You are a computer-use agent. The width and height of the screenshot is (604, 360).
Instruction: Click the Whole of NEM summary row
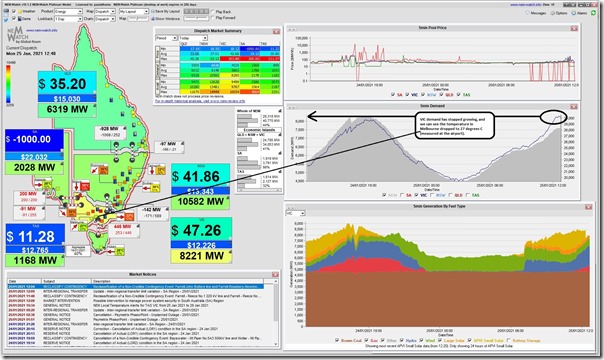tap(259, 119)
